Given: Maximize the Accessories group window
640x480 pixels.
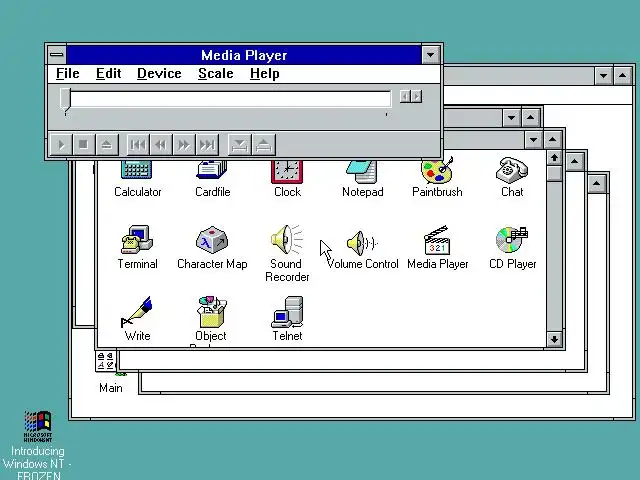Looking at the screenshot, I should click(x=553, y=140).
